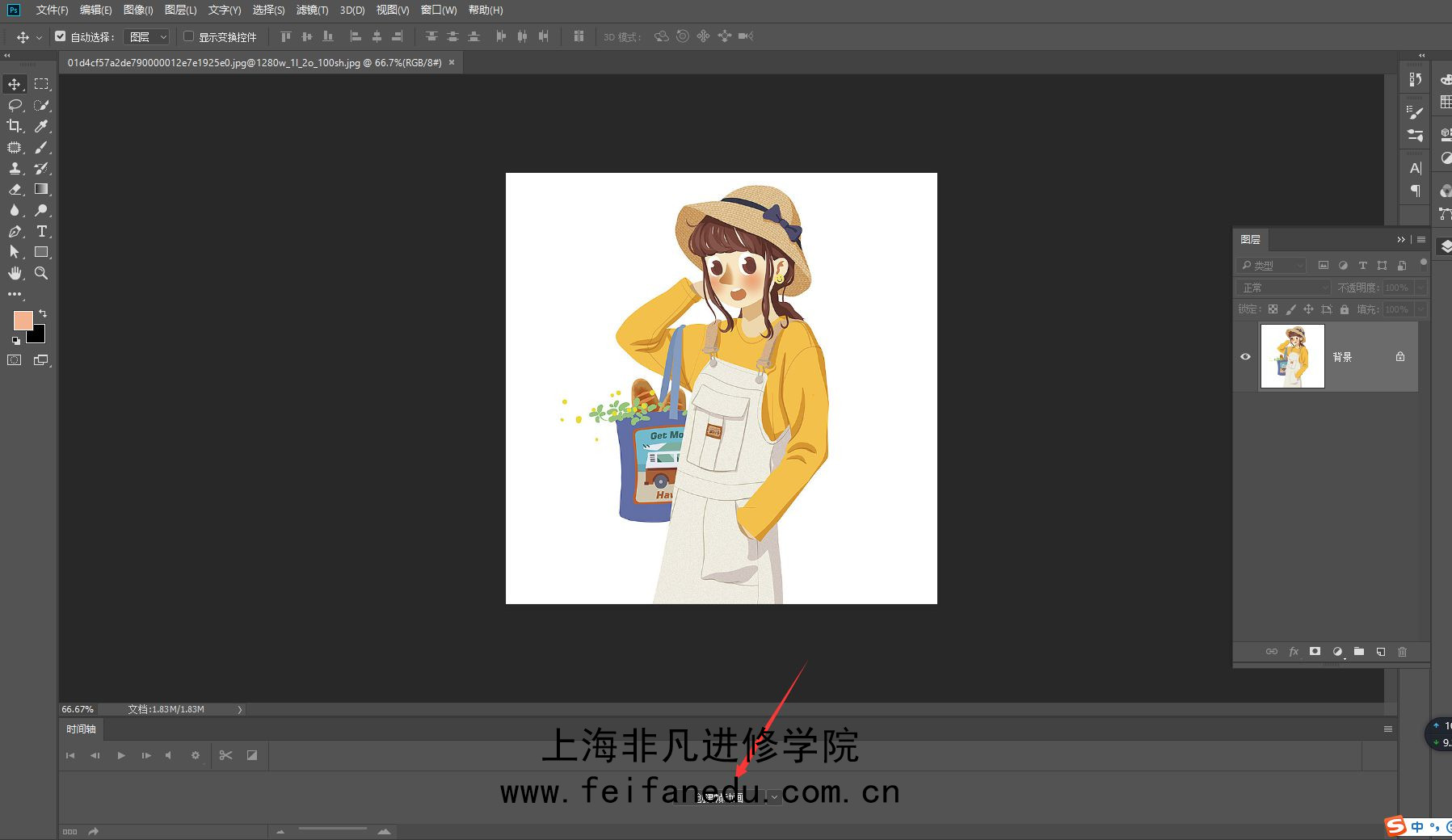Screen dimensions: 1452x840
Task: Expand status bar info arrow
Action: click(x=239, y=709)
